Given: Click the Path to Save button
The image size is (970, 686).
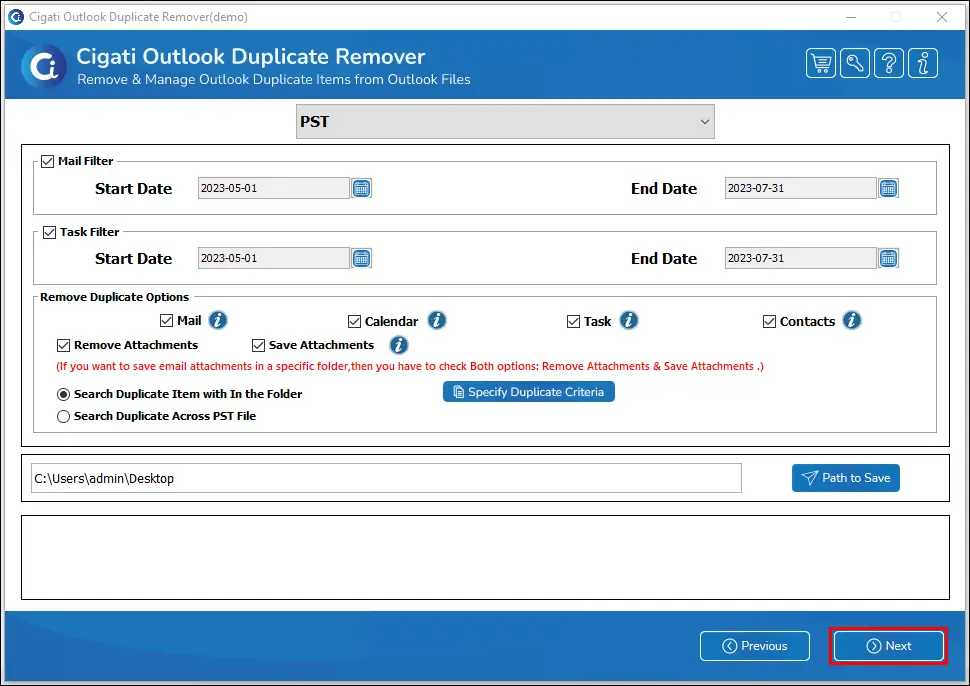Looking at the screenshot, I should 846,478.
